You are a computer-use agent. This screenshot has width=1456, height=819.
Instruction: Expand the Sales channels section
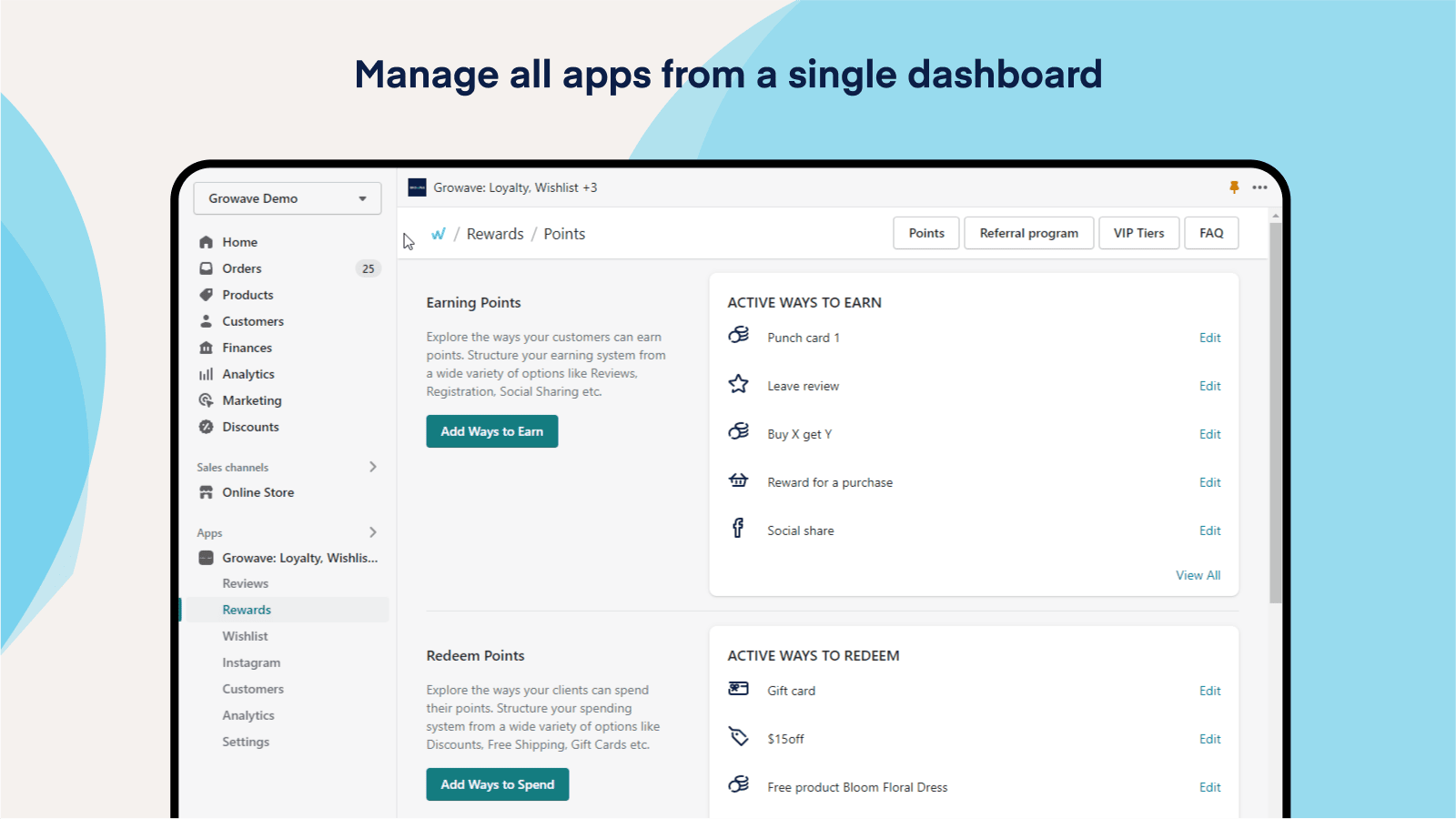point(373,467)
